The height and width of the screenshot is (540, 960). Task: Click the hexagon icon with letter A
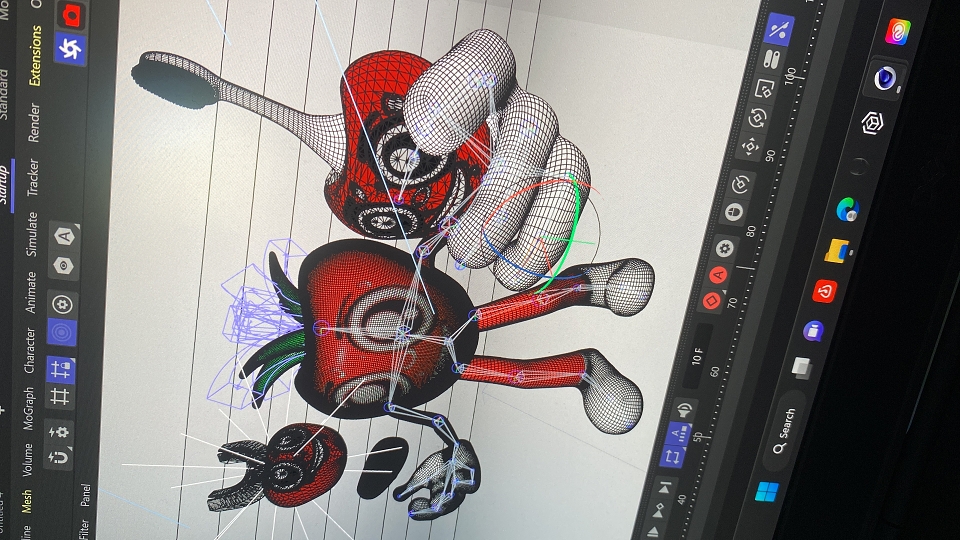(64, 236)
